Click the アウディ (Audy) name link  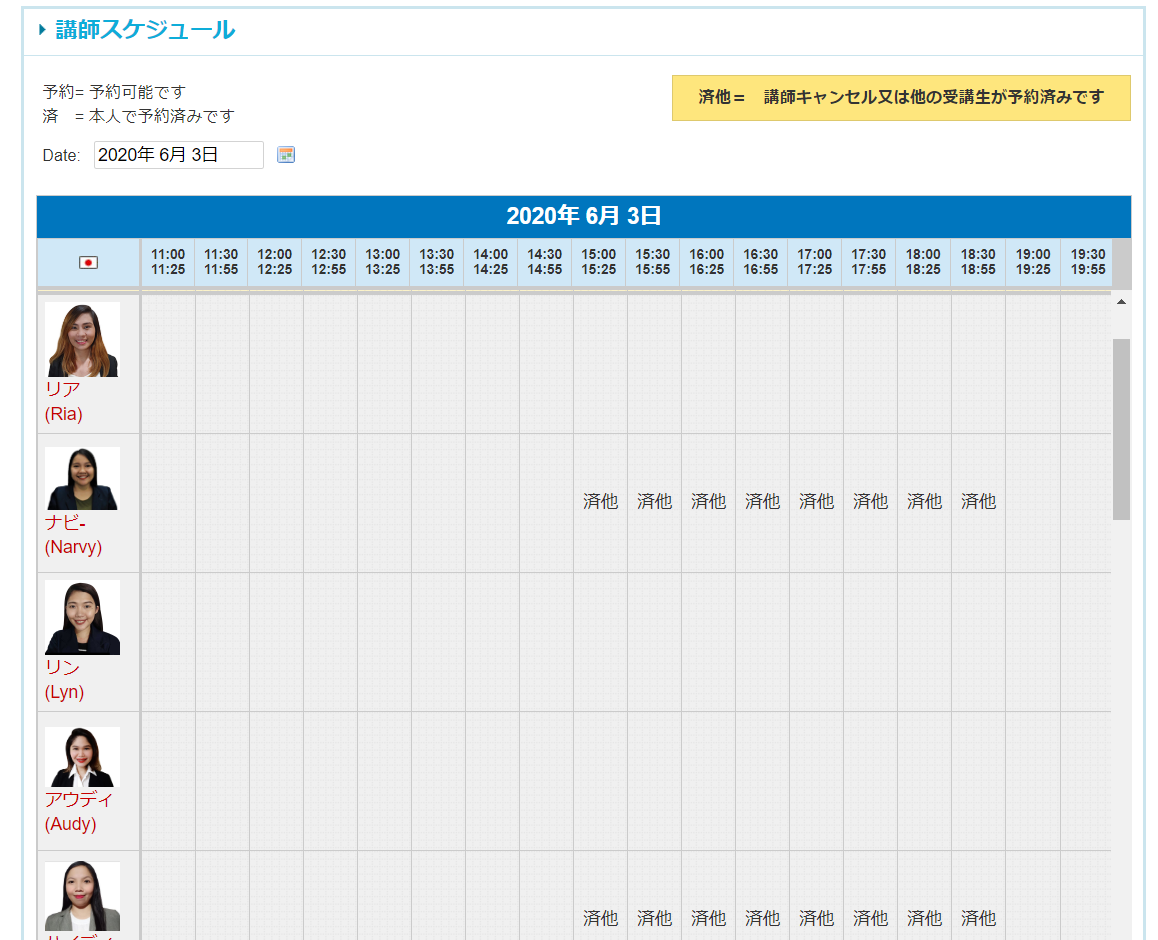tap(78, 812)
